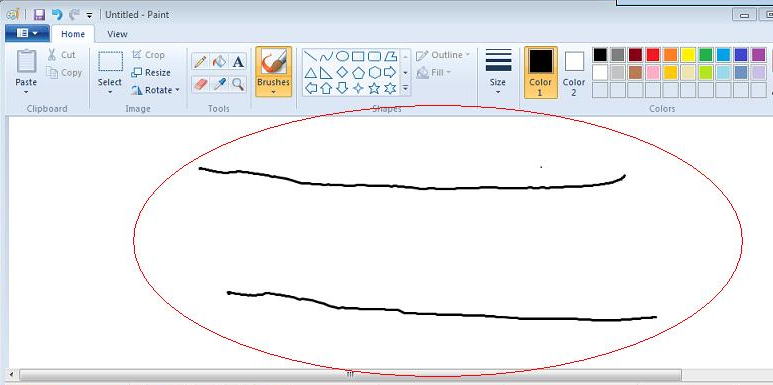Pick the Eraser tool
The width and height of the screenshot is (773, 385).
tap(200, 84)
